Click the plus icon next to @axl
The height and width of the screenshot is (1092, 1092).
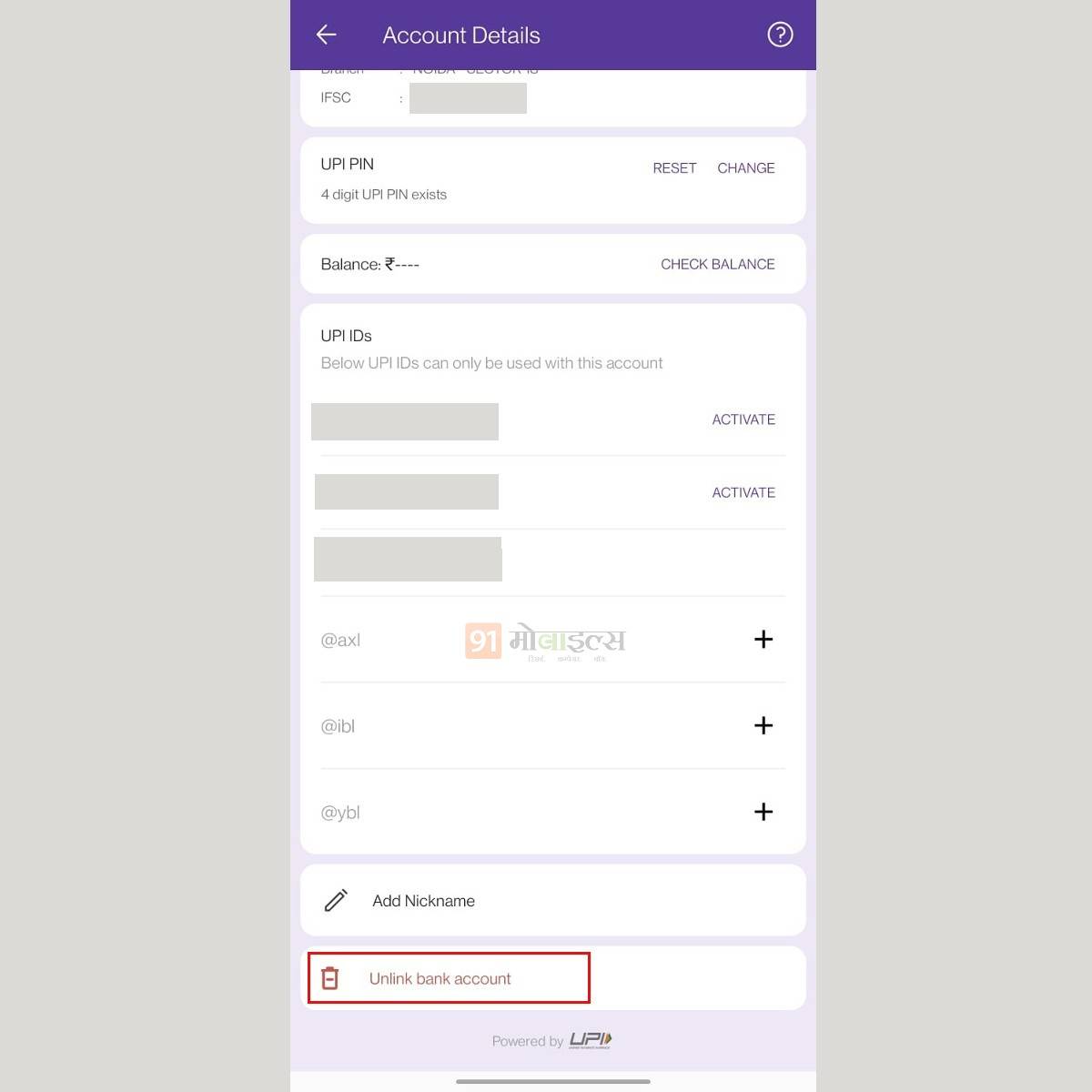pyautogui.click(x=763, y=640)
